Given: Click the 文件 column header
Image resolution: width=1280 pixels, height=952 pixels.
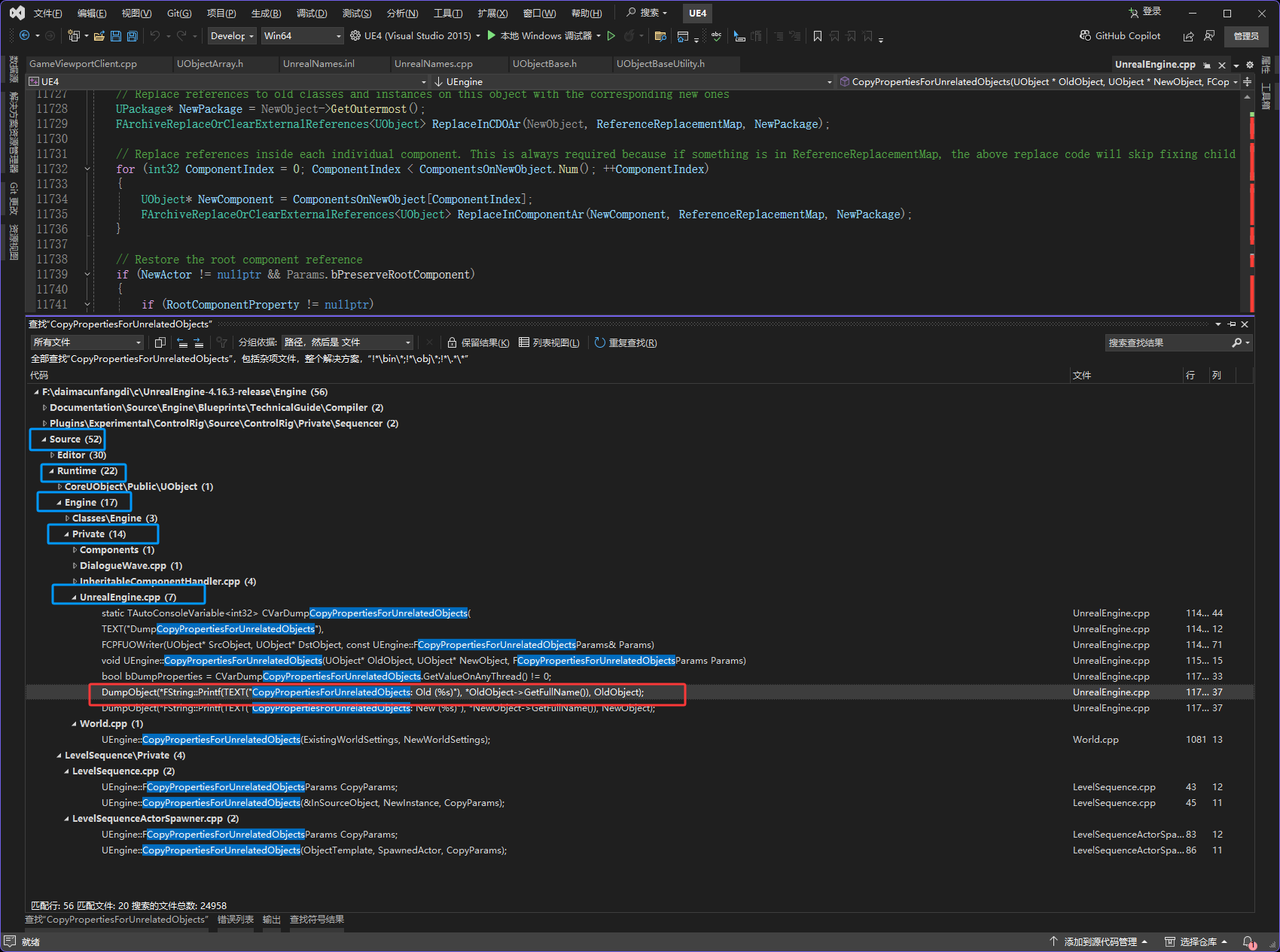Looking at the screenshot, I should pos(1126,375).
